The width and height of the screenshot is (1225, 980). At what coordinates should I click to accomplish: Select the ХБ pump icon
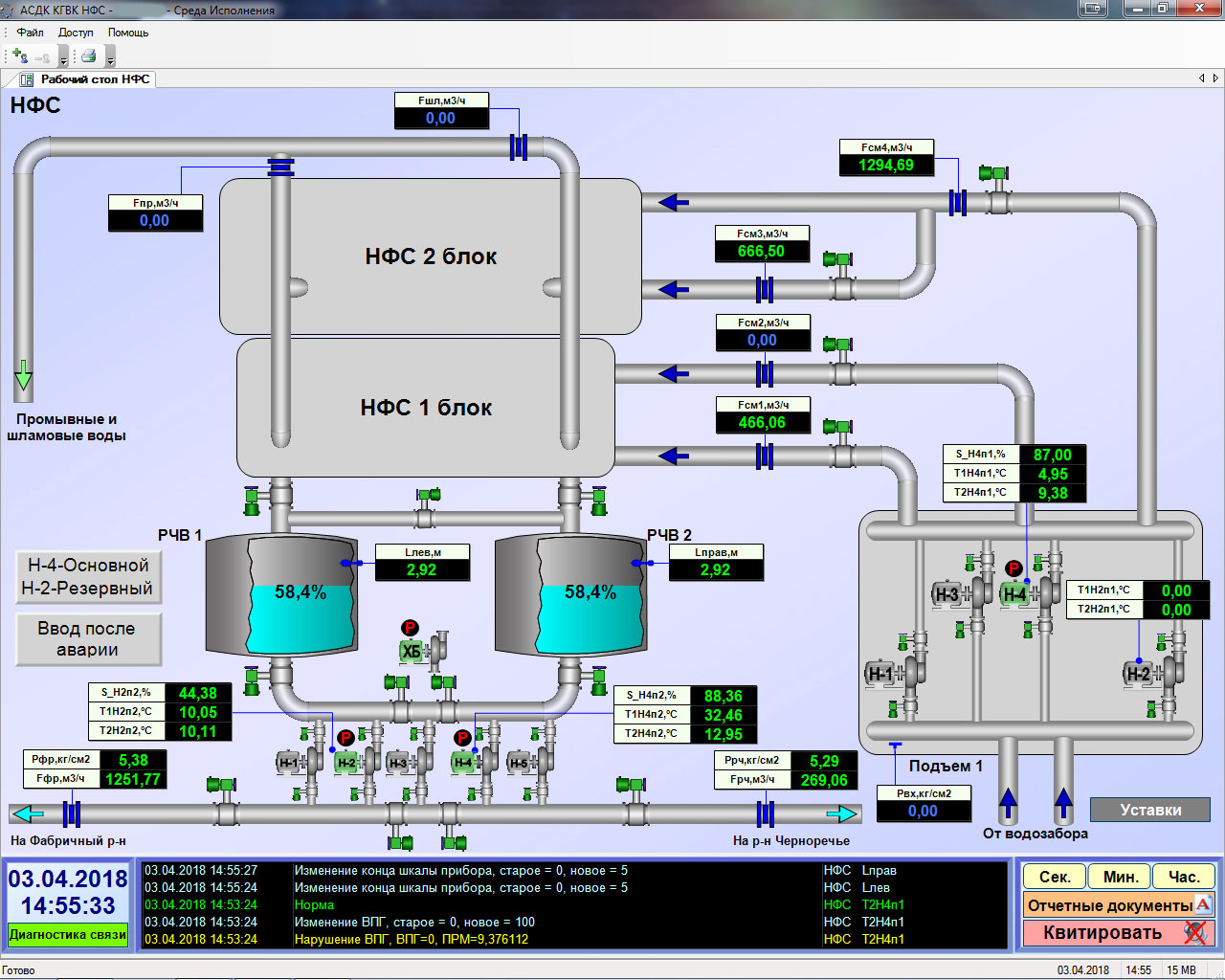point(412,652)
